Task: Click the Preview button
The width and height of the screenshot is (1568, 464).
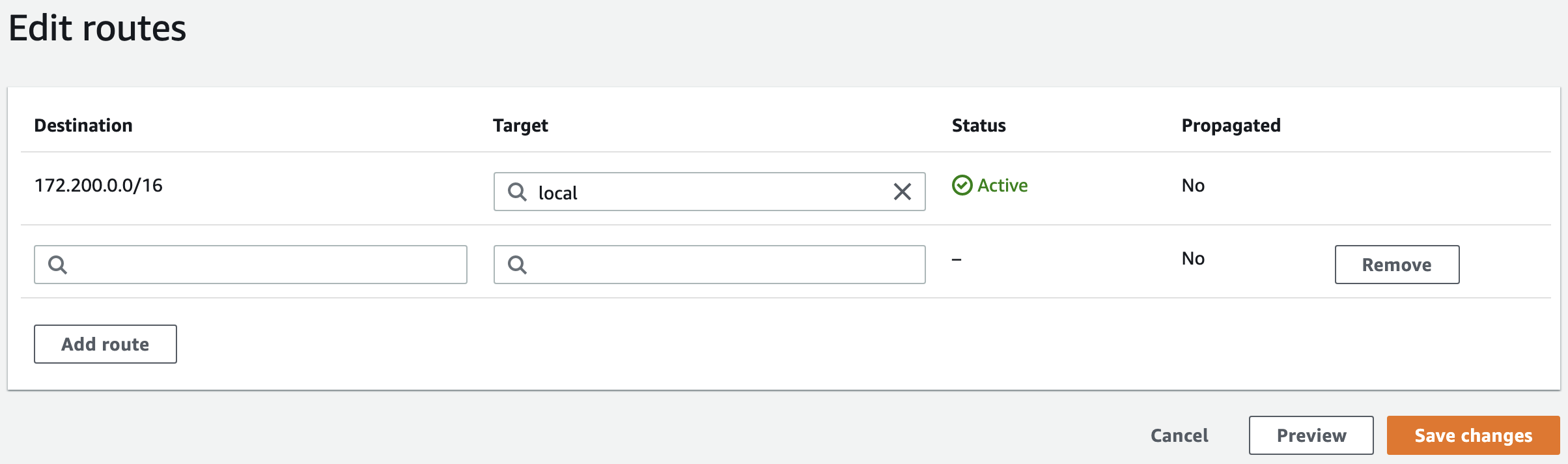Action: point(1311,435)
